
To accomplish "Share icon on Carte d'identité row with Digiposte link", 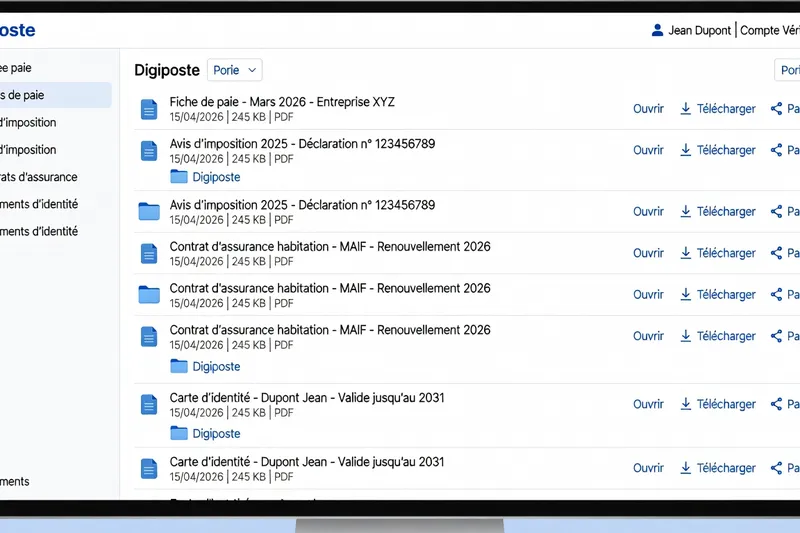I will (x=776, y=404).
